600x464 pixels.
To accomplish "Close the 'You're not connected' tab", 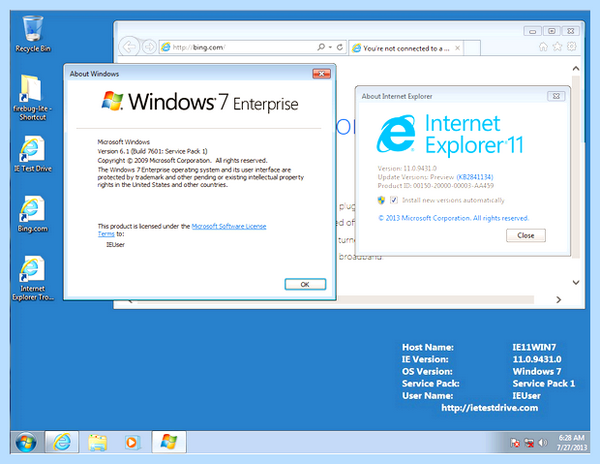I will tap(457, 48).
